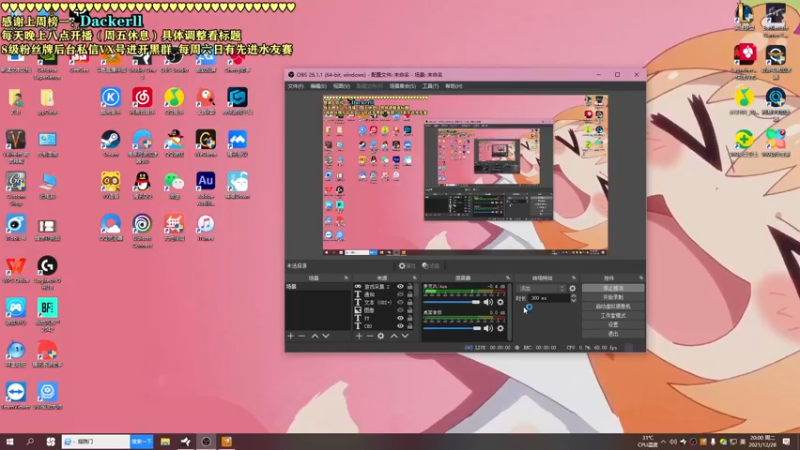Screen dimensions: 800x450
Task: Open the Desktop Audio settings gear
Action: pyautogui.click(x=501, y=328)
